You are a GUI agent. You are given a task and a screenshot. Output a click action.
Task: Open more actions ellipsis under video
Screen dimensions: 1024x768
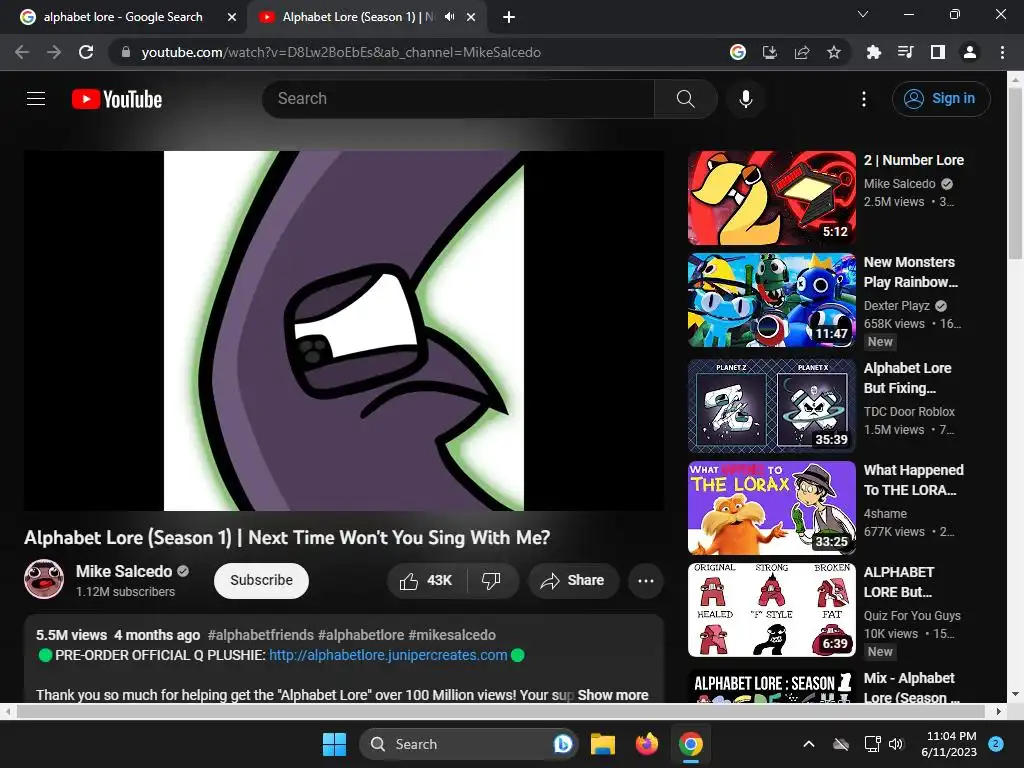tap(646, 581)
